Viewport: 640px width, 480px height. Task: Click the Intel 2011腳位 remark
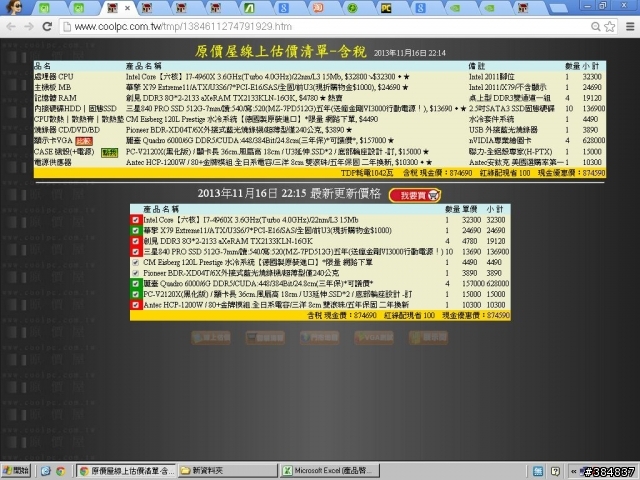pos(491,77)
